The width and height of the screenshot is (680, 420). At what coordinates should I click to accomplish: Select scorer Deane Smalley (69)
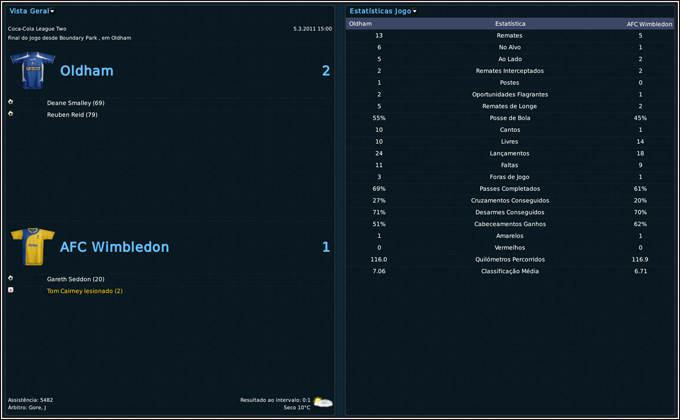pyautogui.click(x=75, y=103)
